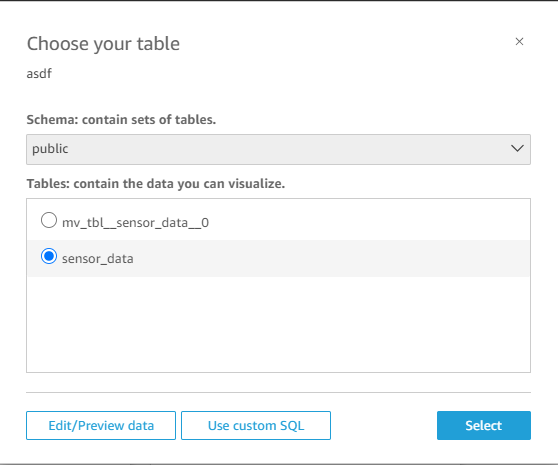Close the Choose your table dialog
The width and height of the screenshot is (558, 465).
519,42
